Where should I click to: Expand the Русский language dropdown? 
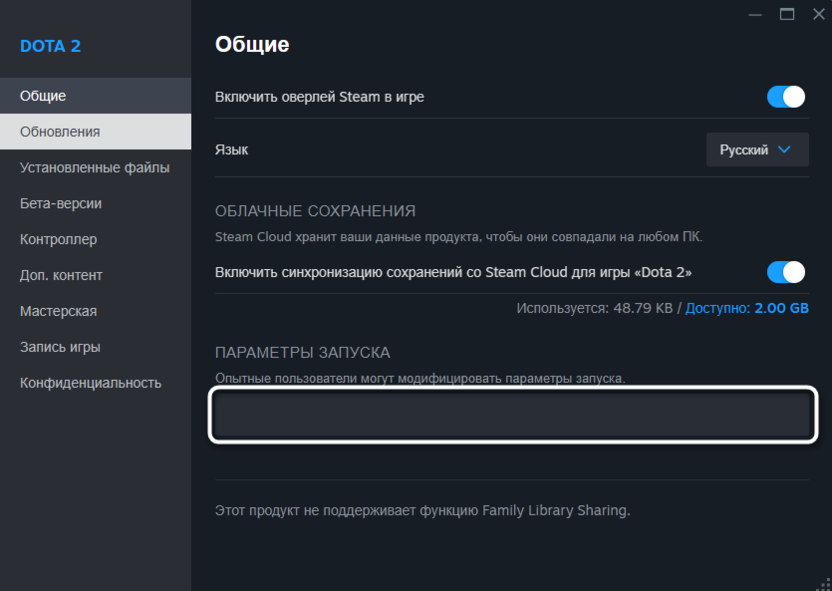(757, 150)
